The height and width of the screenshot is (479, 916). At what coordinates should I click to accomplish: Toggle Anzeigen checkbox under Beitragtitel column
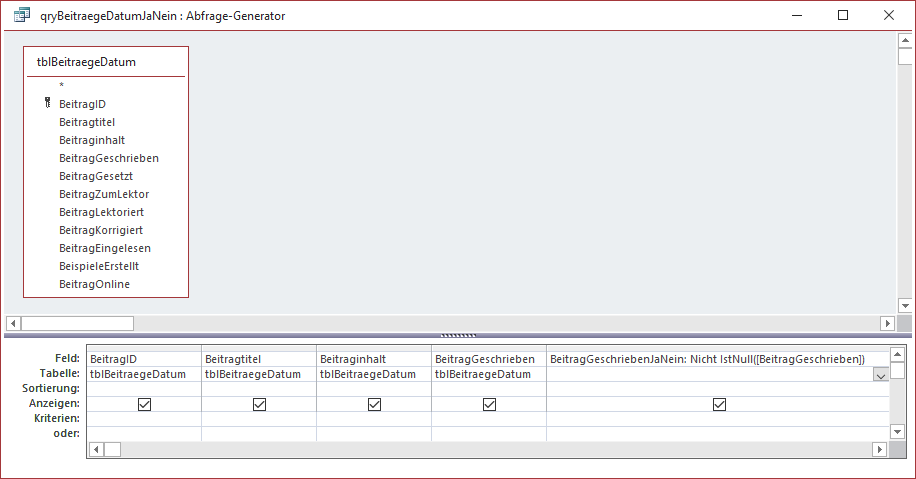tap(259, 404)
